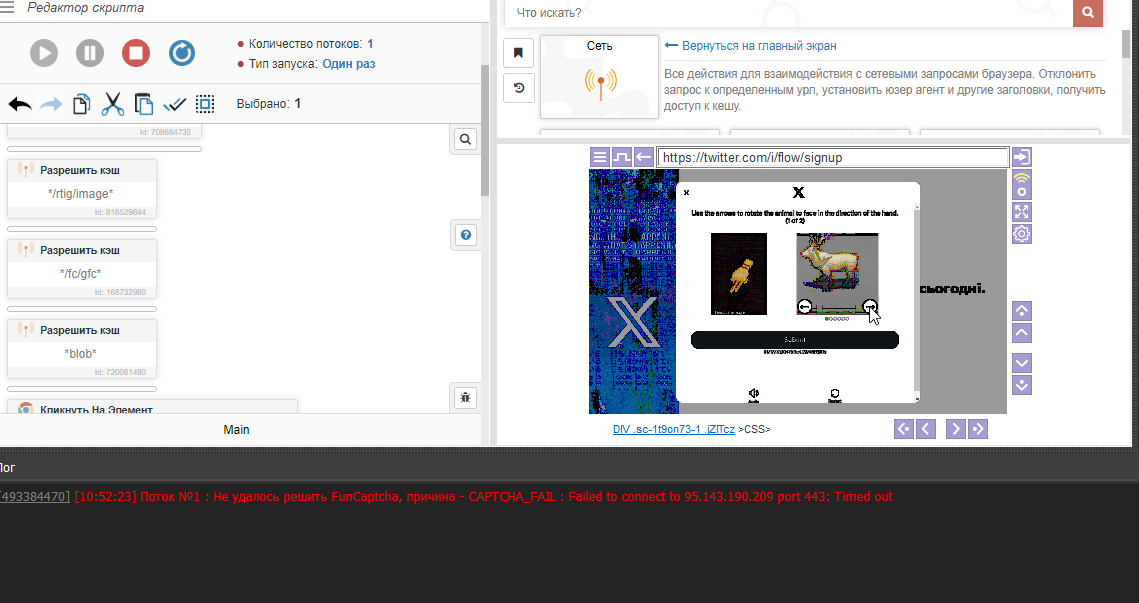Open the script search magnifier button
This screenshot has width=1139, height=603.
coord(465,140)
